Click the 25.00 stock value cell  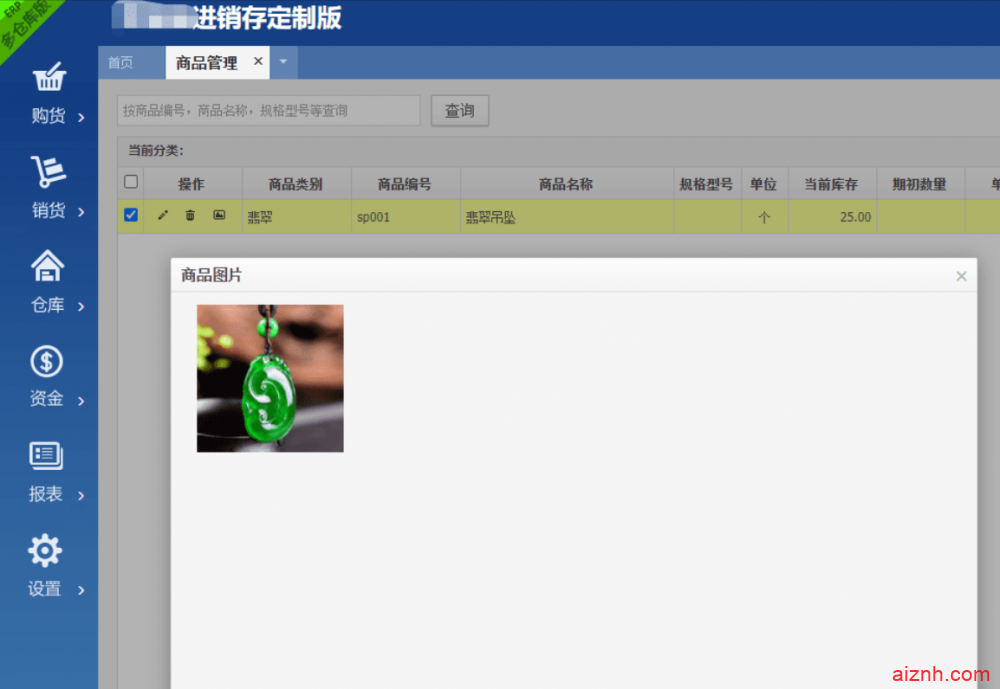pos(832,217)
